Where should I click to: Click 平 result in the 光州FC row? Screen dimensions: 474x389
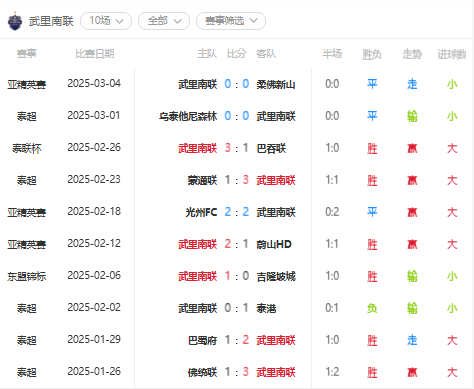click(372, 212)
